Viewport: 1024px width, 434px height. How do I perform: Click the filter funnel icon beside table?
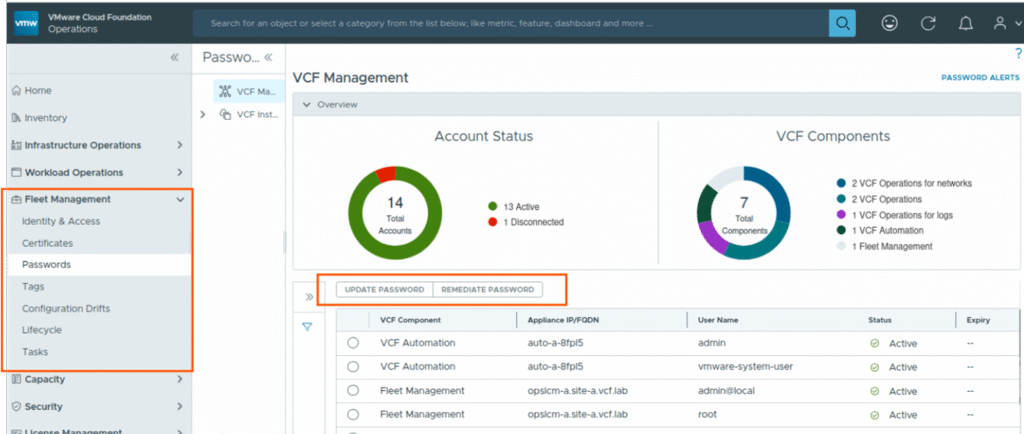pyautogui.click(x=307, y=327)
